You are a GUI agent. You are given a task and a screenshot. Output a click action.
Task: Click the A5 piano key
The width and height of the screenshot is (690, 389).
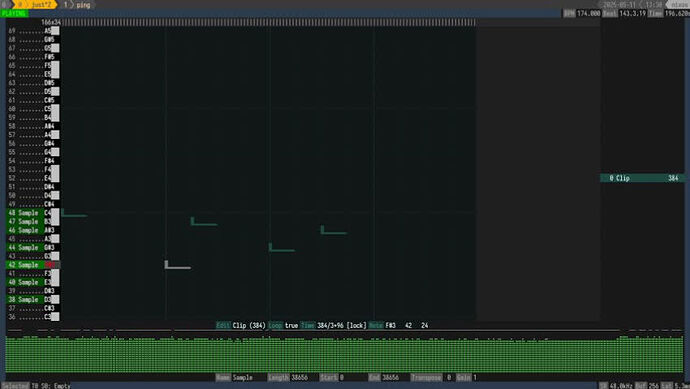pyautogui.click(x=55, y=31)
